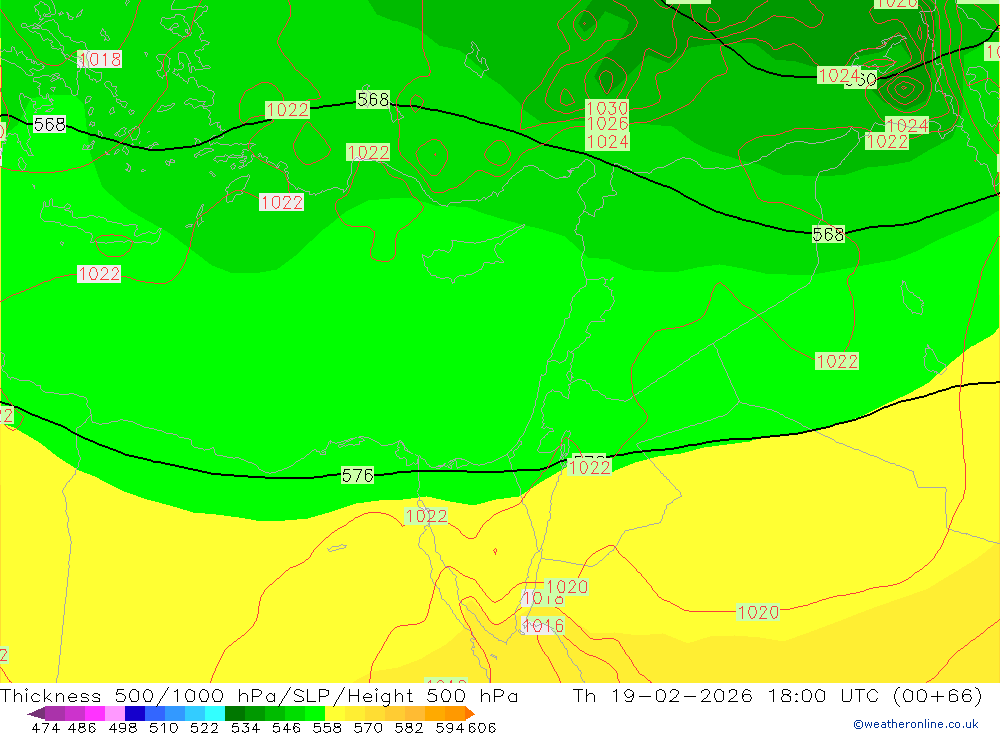
Task: Click the 1026 pressure label
Action: [x=607, y=124]
